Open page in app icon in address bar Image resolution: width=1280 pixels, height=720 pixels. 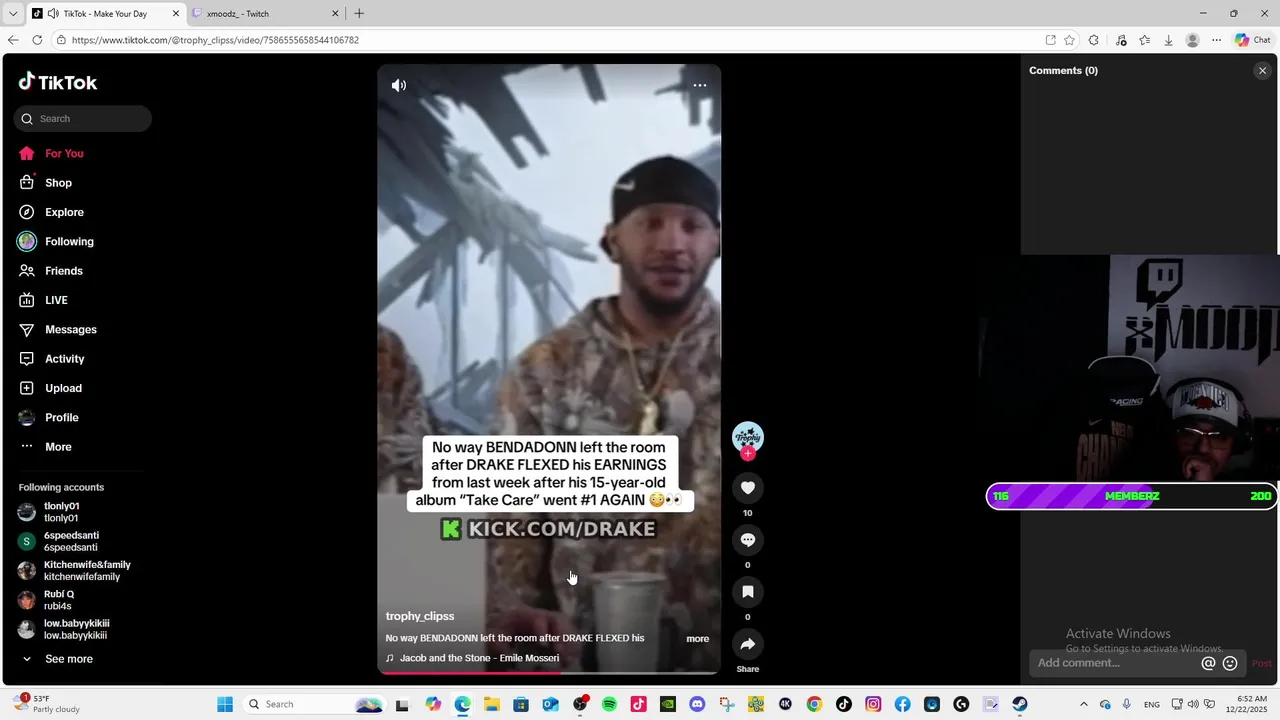[1050, 40]
